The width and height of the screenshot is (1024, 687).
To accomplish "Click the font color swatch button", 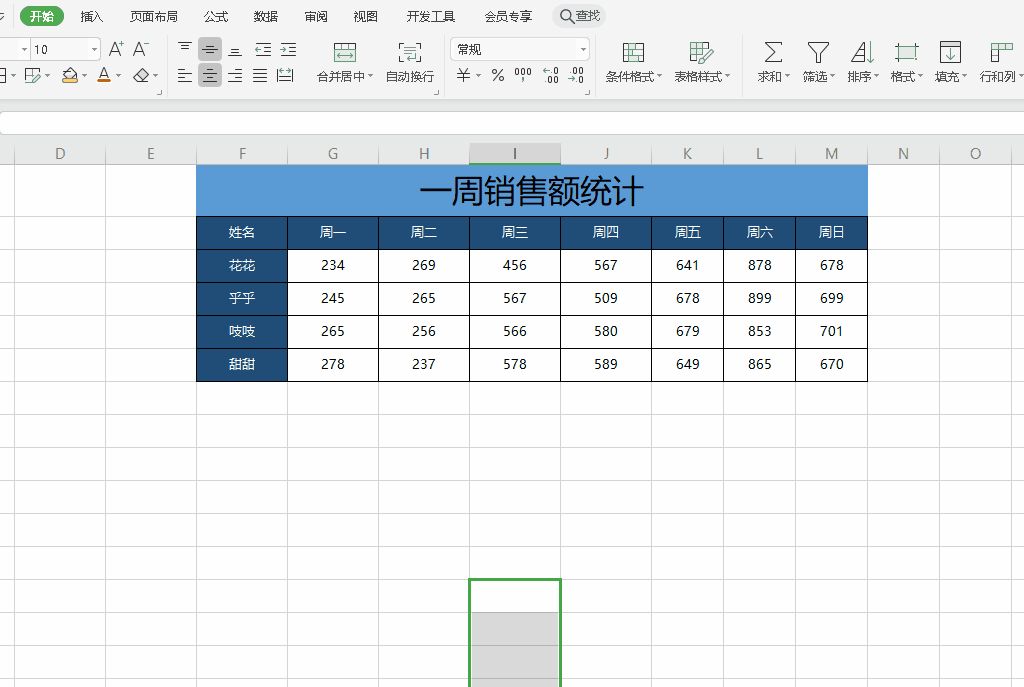I will click(104, 76).
